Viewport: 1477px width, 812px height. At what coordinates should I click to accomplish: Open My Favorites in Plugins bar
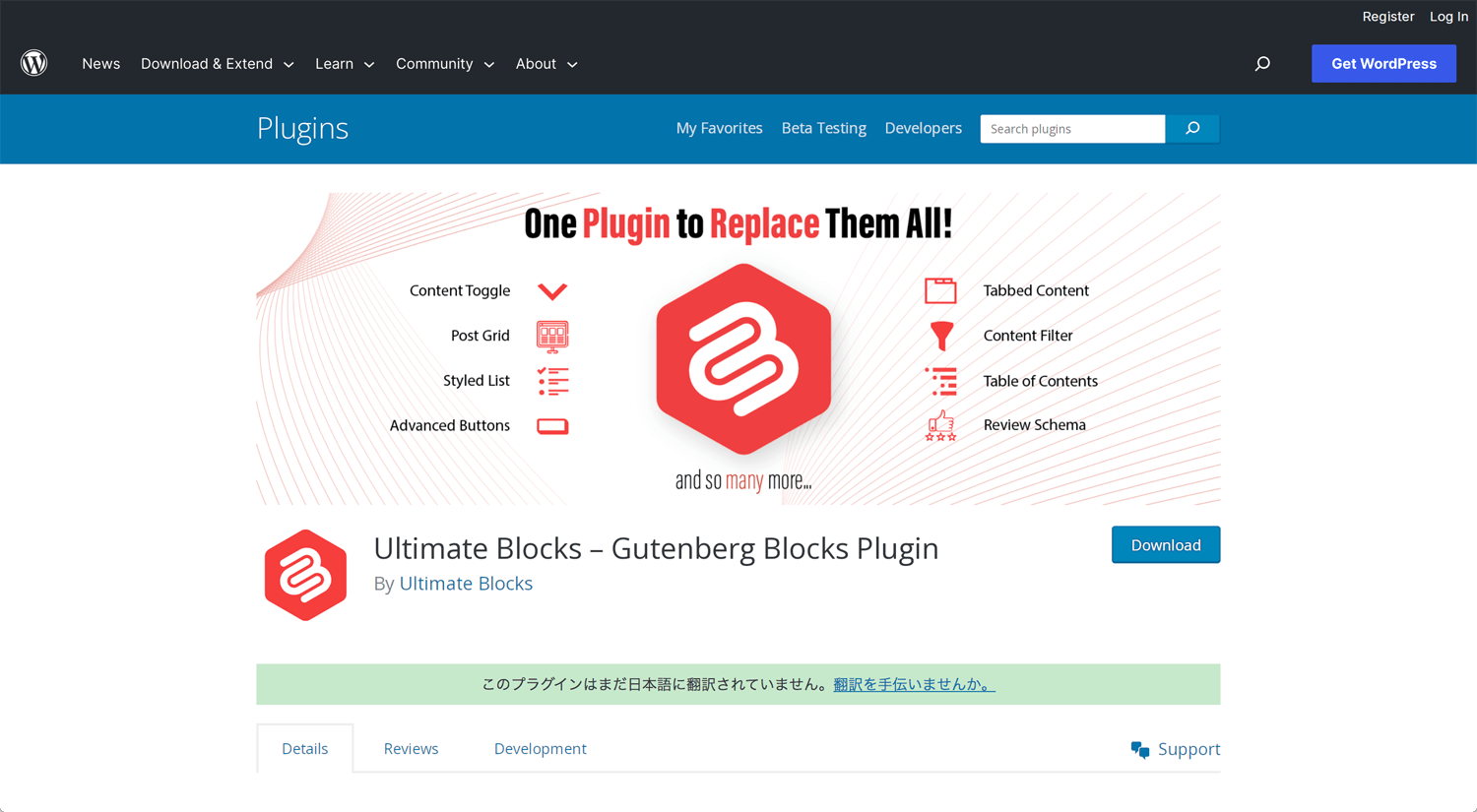tap(719, 128)
